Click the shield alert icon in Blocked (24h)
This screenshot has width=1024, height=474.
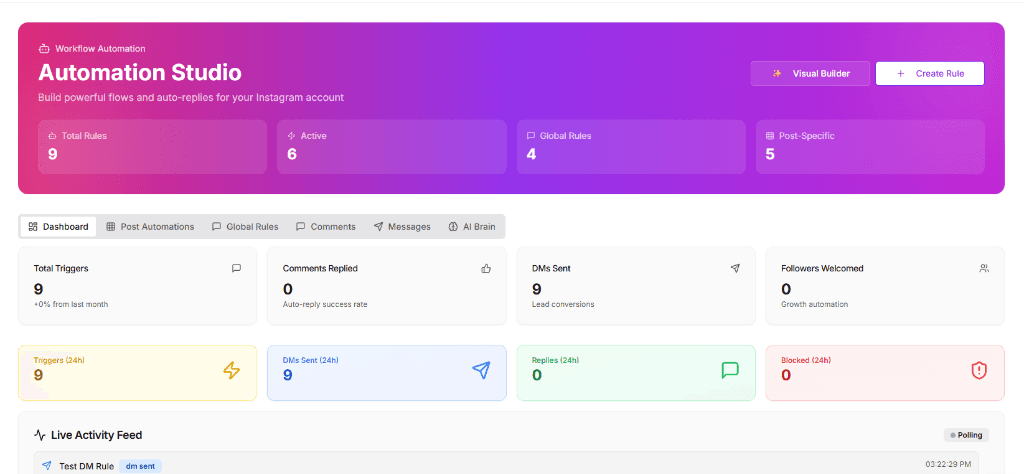(x=978, y=370)
